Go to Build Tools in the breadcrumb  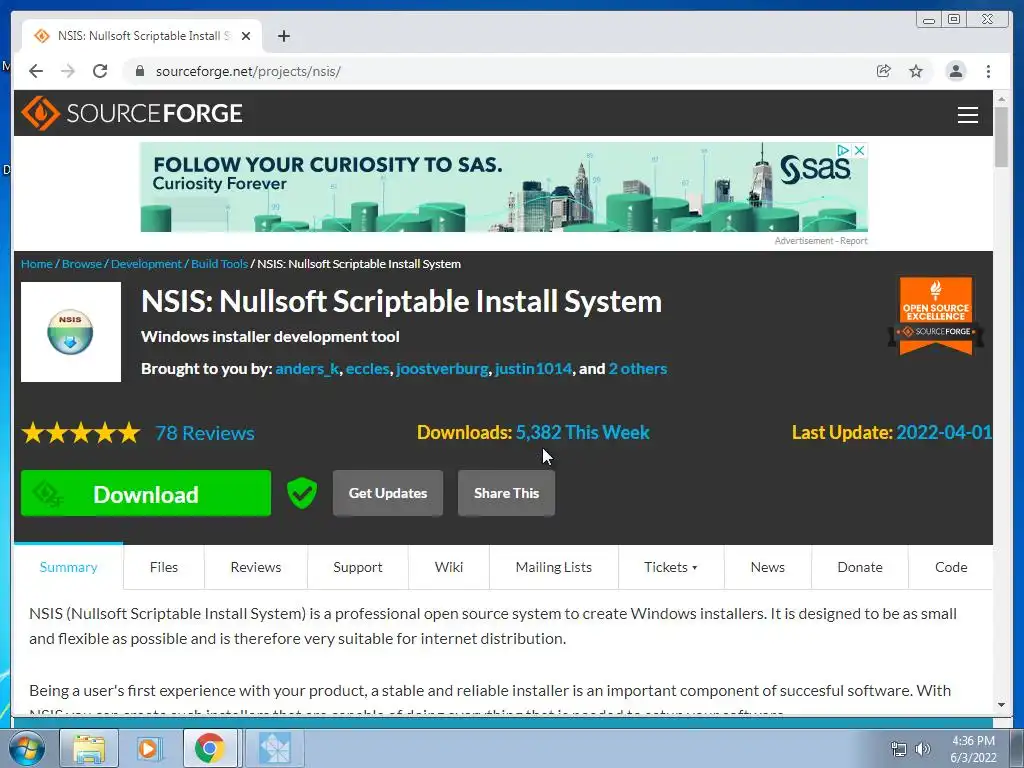pyautogui.click(x=219, y=264)
